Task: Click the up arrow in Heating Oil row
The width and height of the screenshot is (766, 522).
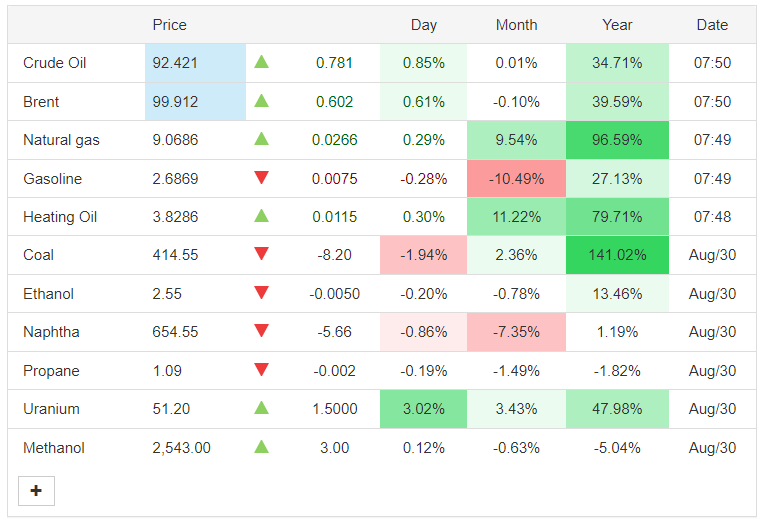Action: click(x=261, y=215)
